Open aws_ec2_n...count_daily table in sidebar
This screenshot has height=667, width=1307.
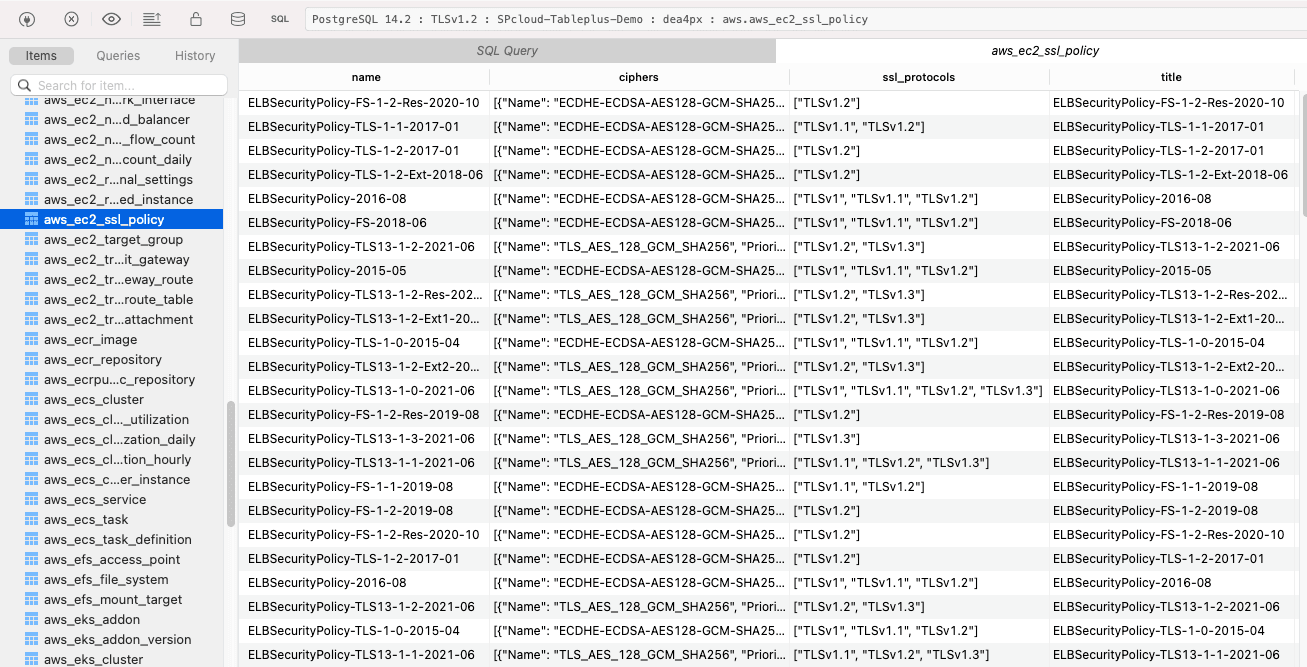tap(117, 160)
